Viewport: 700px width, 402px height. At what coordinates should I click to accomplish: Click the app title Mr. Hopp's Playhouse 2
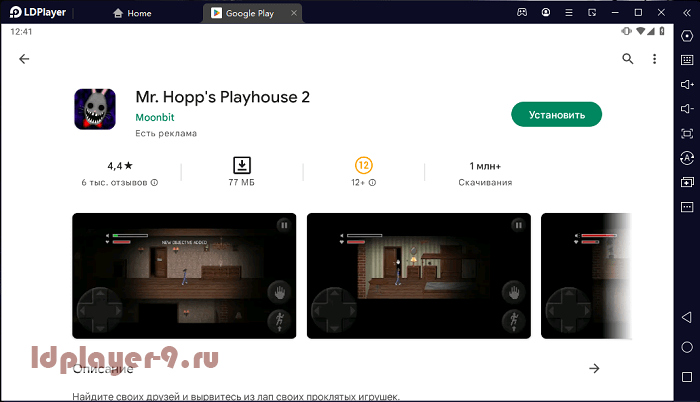(222, 97)
